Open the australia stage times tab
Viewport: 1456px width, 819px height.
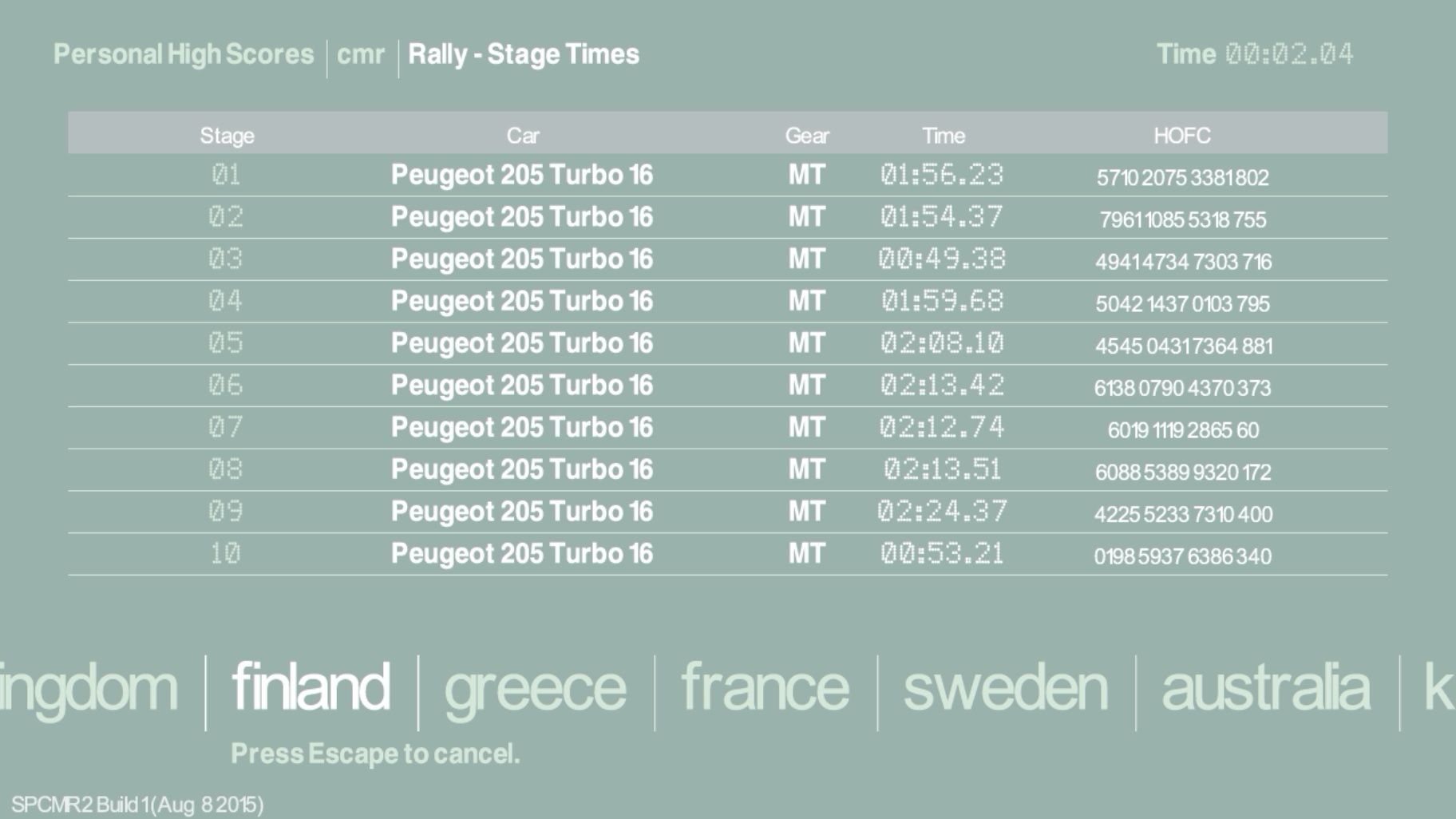click(1265, 687)
